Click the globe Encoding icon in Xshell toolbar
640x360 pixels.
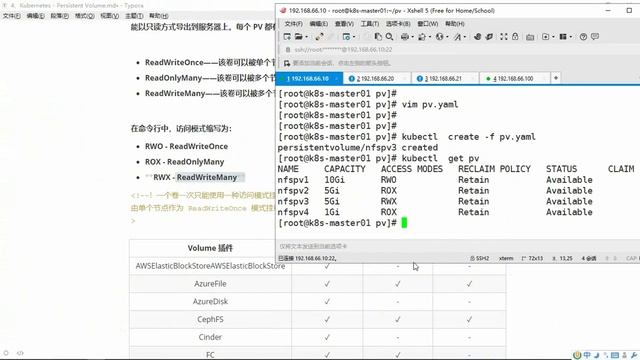(x=439, y=37)
